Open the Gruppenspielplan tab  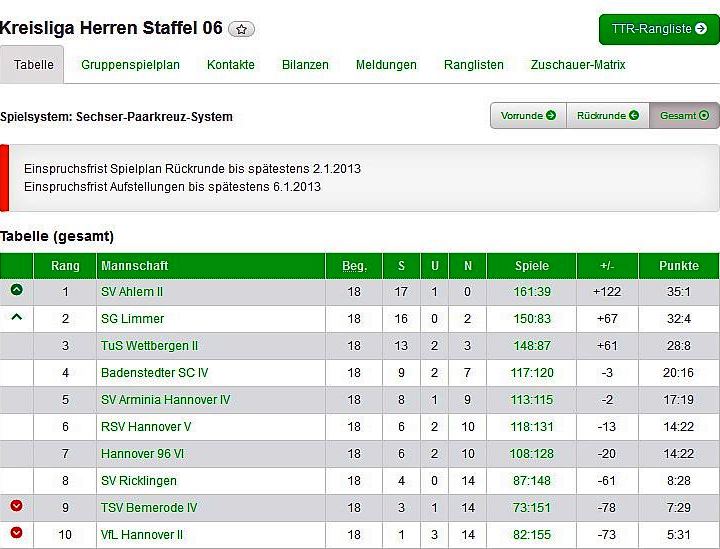tap(130, 65)
